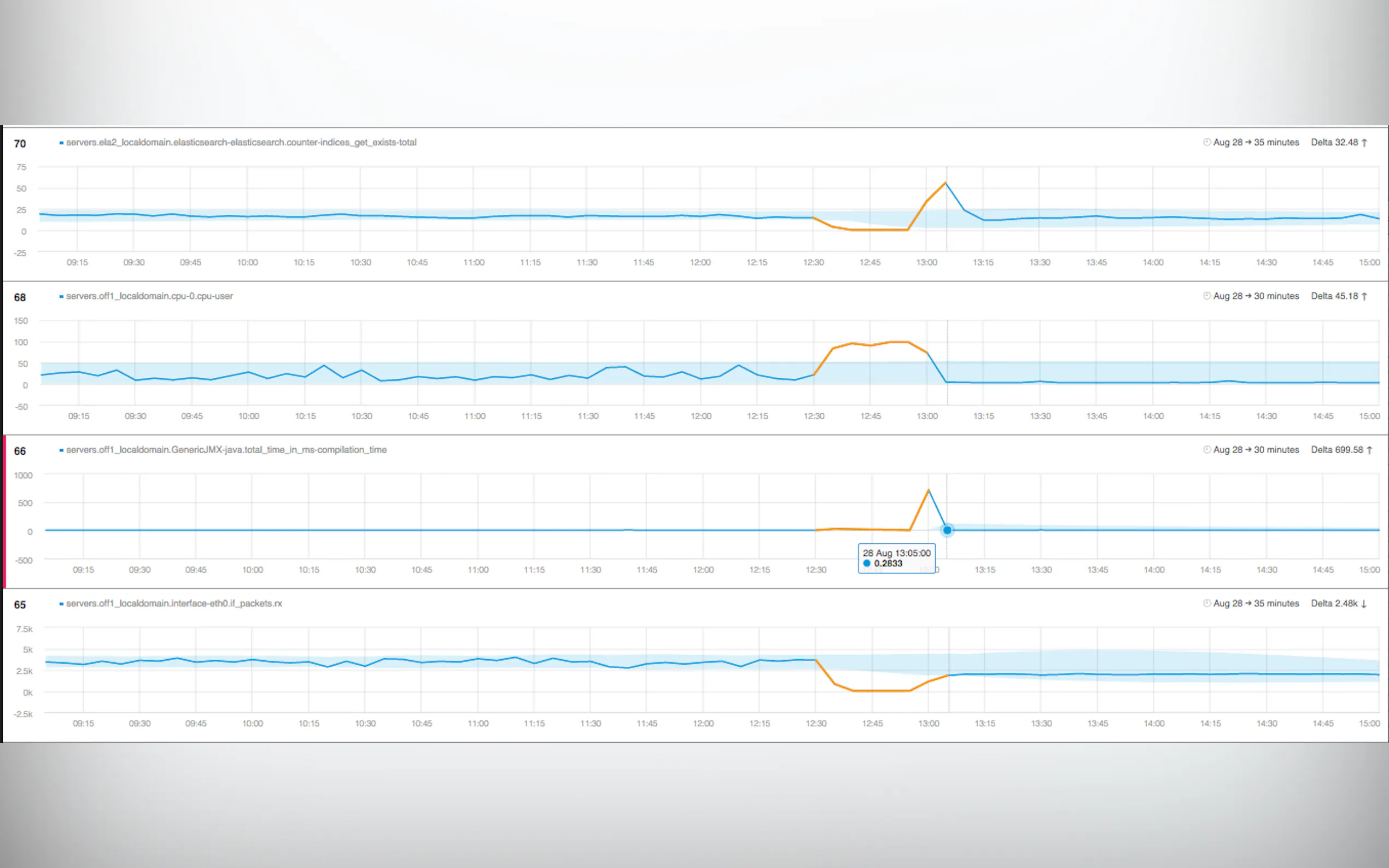
Task: Click the Delta 45.18 label
Action: [1334, 296]
